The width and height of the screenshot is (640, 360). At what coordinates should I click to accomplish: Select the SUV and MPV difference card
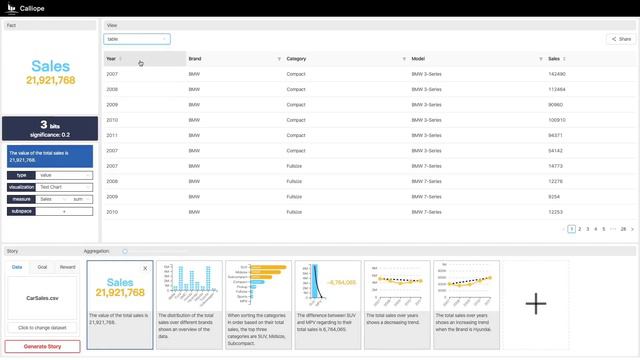(x=328, y=305)
